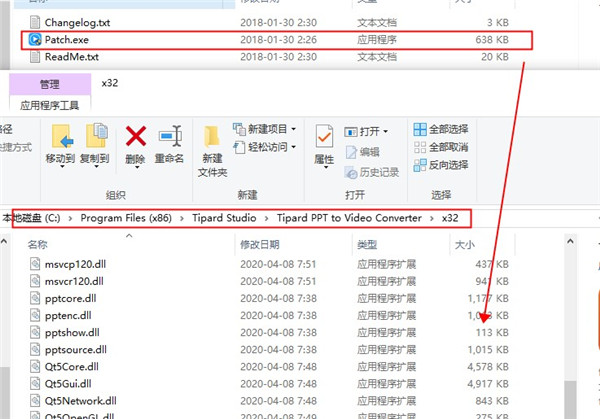Click the pptshow.dll file icon
Image resolution: width=600 pixels, height=419 pixels.
pyautogui.click(x=35, y=332)
